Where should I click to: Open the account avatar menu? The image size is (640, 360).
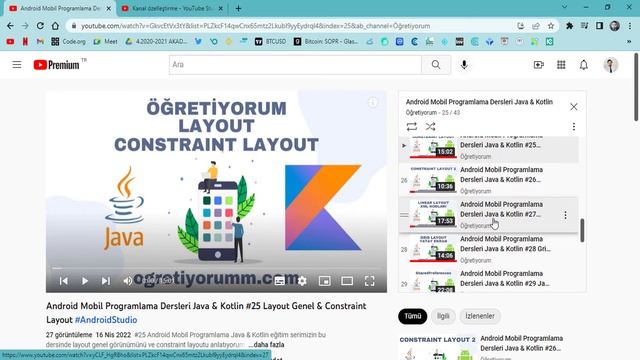click(x=611, y=65)
